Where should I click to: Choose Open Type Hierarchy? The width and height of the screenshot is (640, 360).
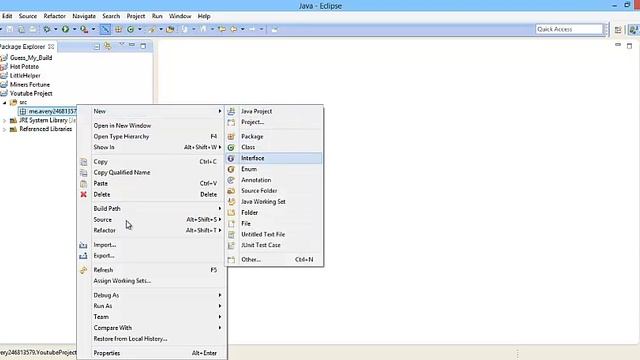pyautogui.click(x=152, y=136)
